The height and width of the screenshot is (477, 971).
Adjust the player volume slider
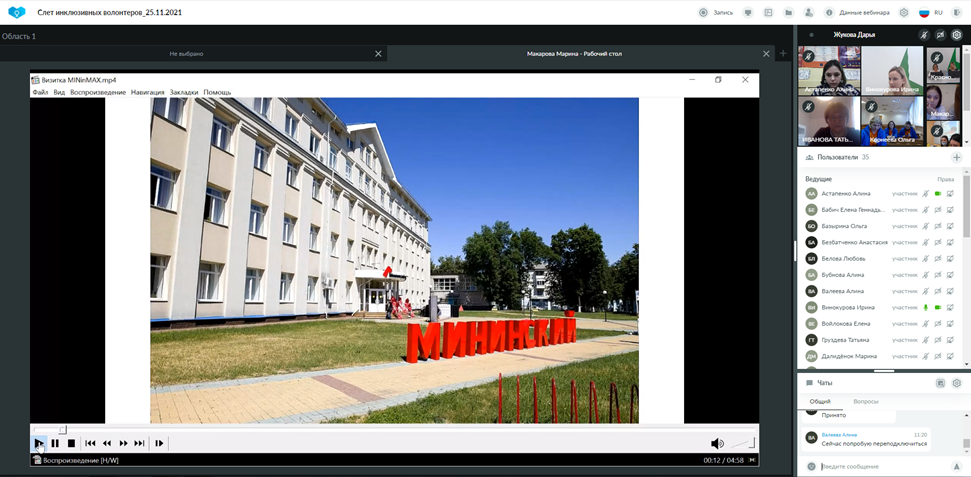click(743, 443)
